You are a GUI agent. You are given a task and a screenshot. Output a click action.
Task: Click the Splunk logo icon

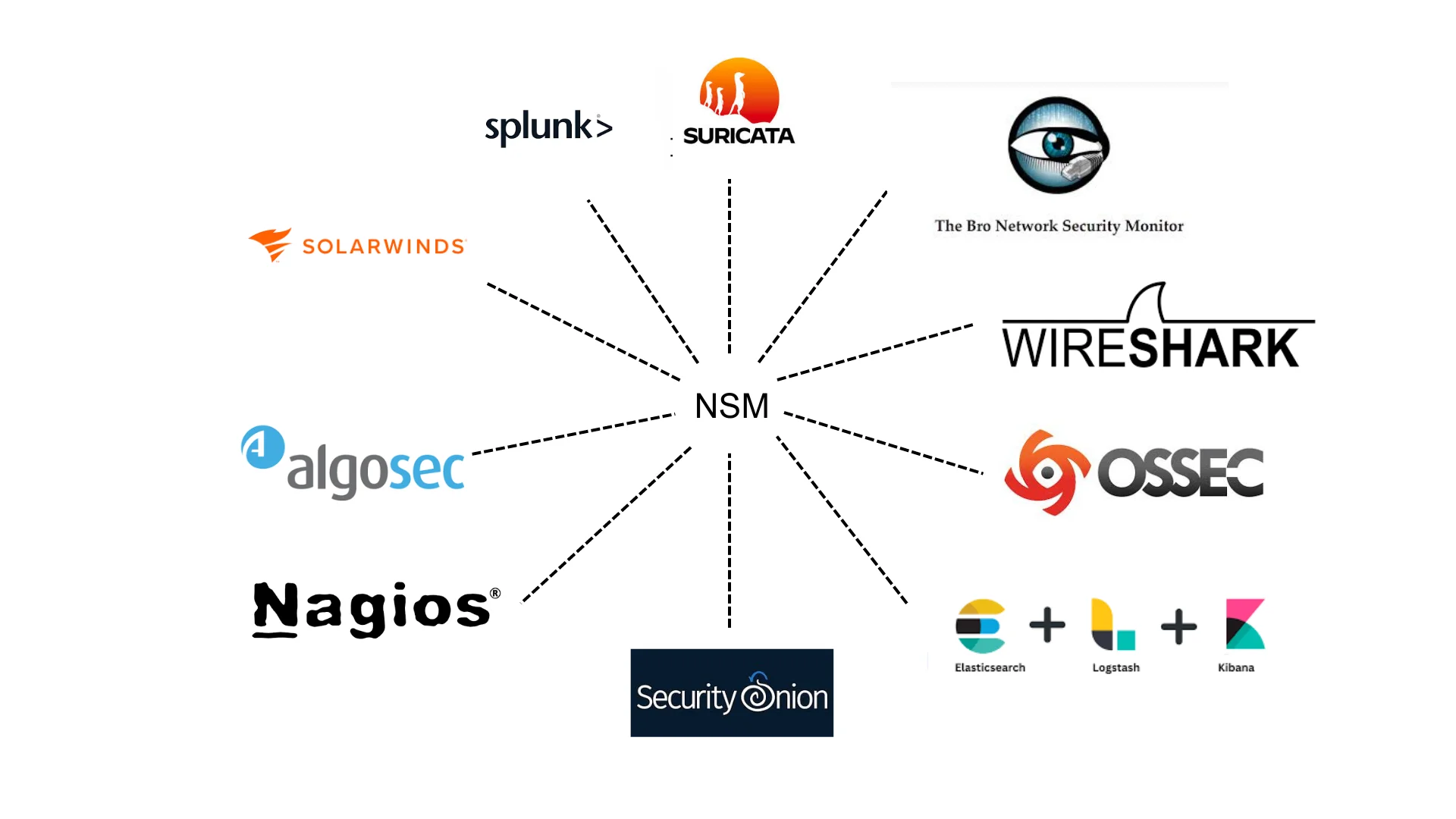[x=549, y=125]
